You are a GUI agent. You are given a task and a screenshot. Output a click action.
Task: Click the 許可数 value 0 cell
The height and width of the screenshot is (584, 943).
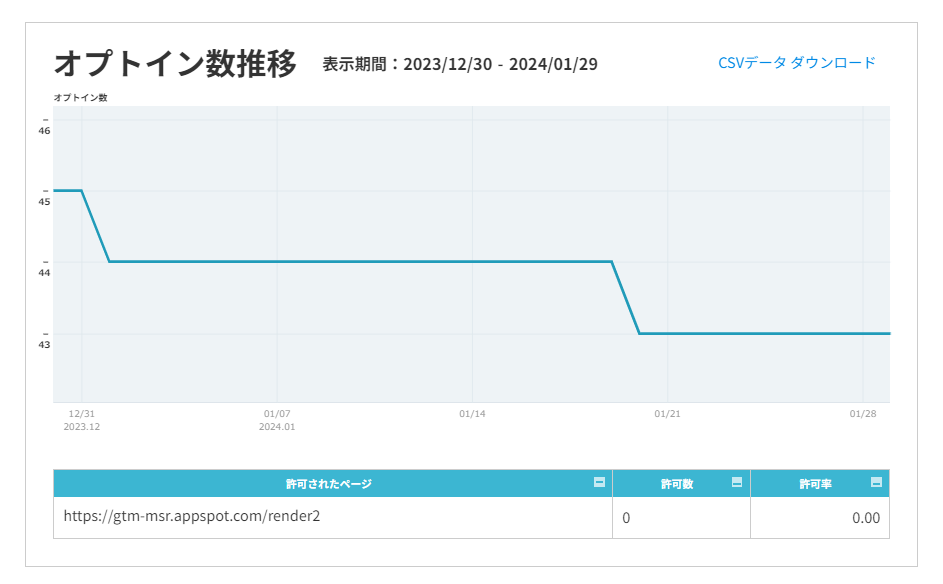pyautogui.click(x=681, y=518)
